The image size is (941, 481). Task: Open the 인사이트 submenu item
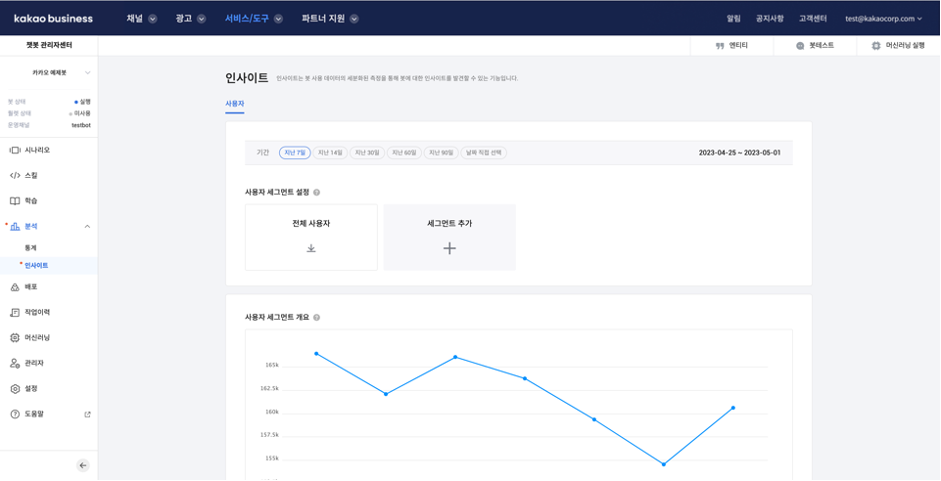[x=36, y=265]
